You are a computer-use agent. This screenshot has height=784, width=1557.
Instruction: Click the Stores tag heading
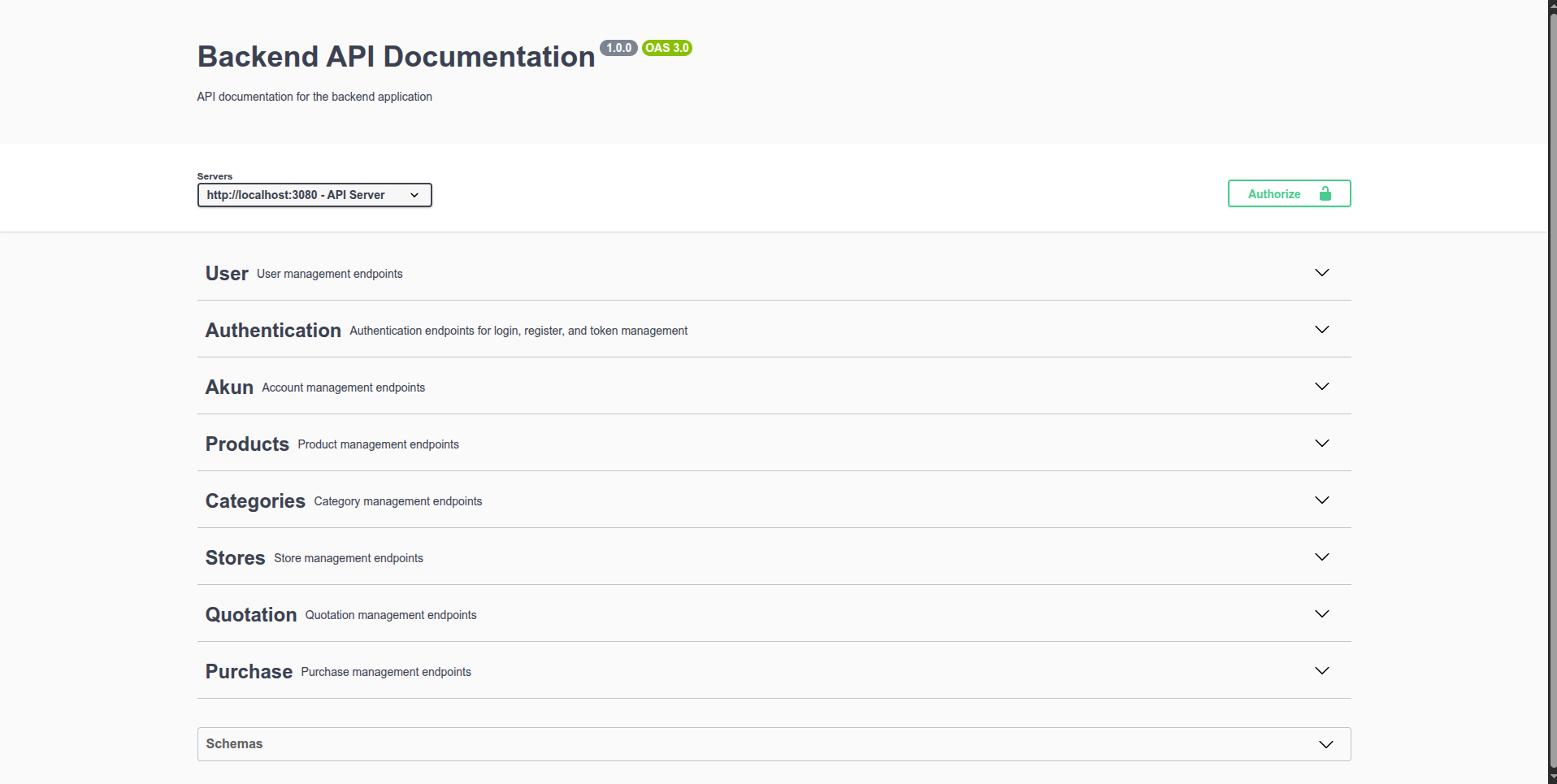coord(235,558)
